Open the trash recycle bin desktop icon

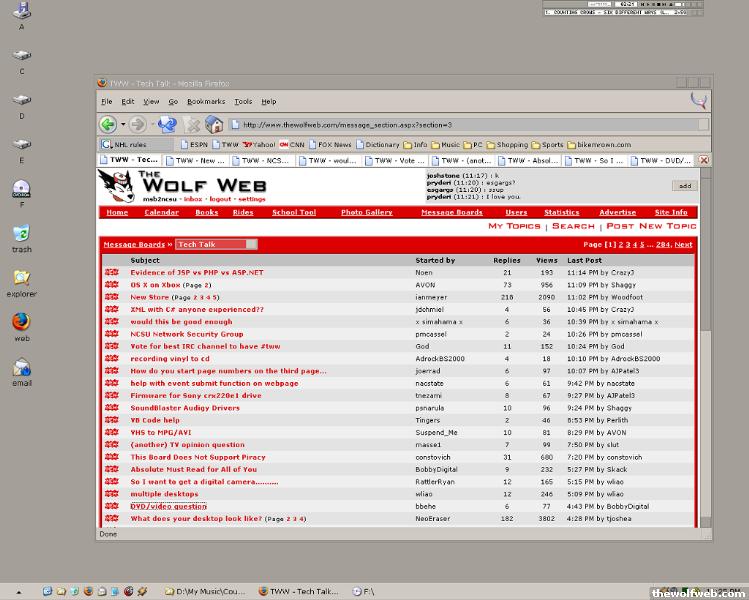21,235
